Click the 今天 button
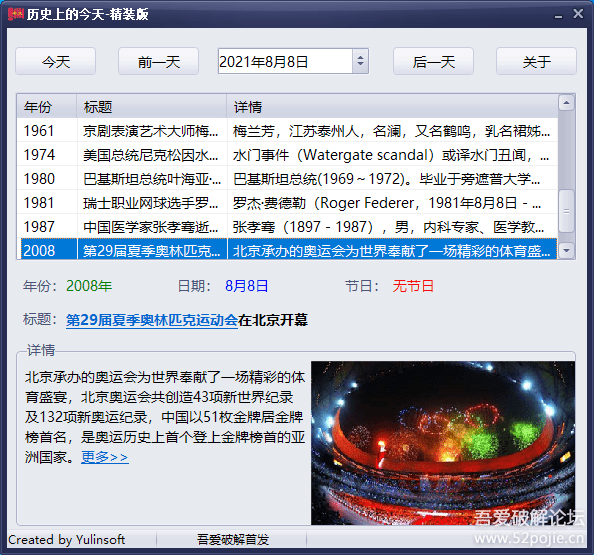The image size is (594, 555). coord(55,61)
